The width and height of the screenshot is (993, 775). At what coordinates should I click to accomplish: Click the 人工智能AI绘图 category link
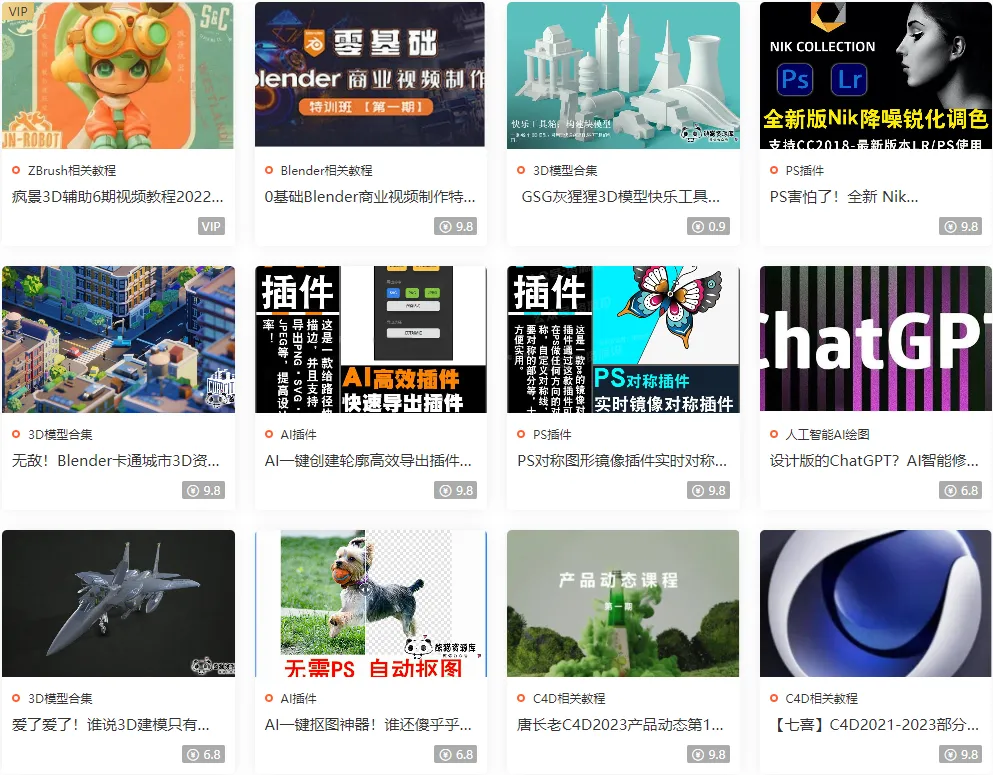point(827,434)
